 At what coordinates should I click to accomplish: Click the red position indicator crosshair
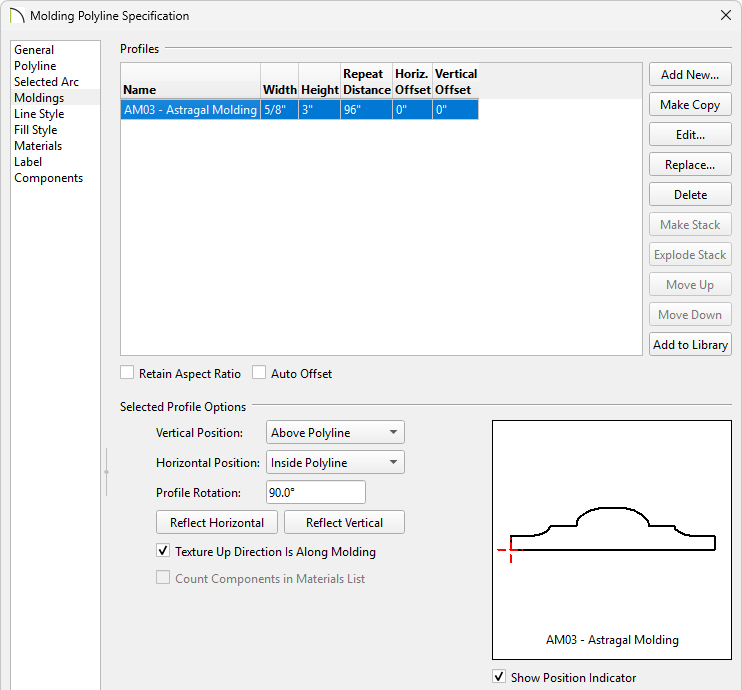point(510,550)
